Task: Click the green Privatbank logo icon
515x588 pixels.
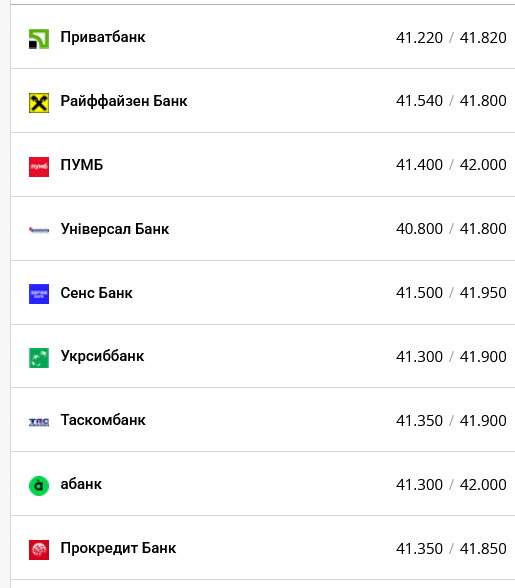Action: click(x=39, y=39)
